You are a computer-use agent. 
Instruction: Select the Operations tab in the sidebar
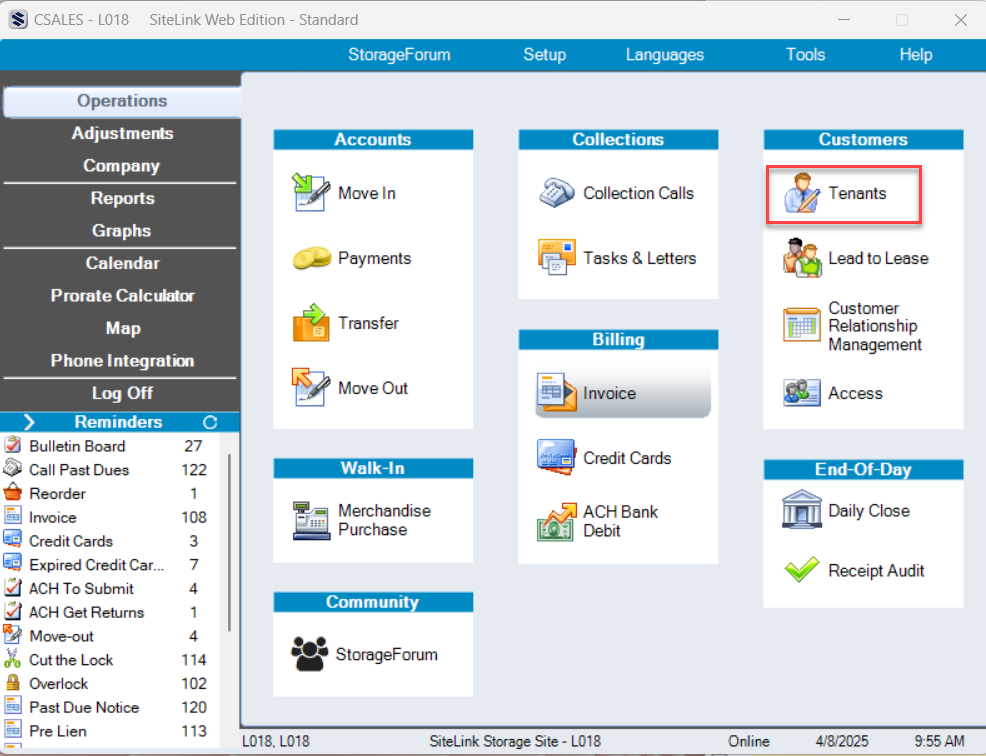(x=122, y=101)
